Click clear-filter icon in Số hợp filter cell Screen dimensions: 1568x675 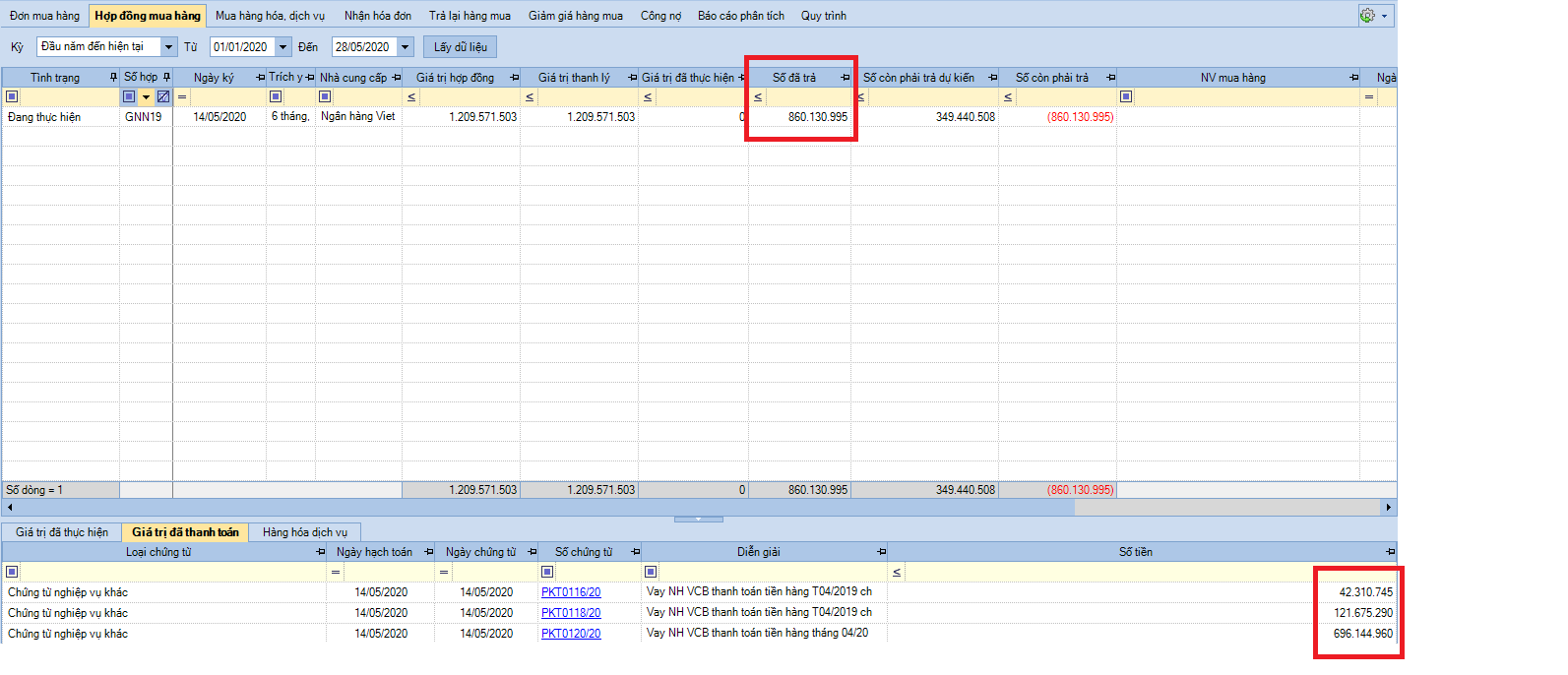163,96
